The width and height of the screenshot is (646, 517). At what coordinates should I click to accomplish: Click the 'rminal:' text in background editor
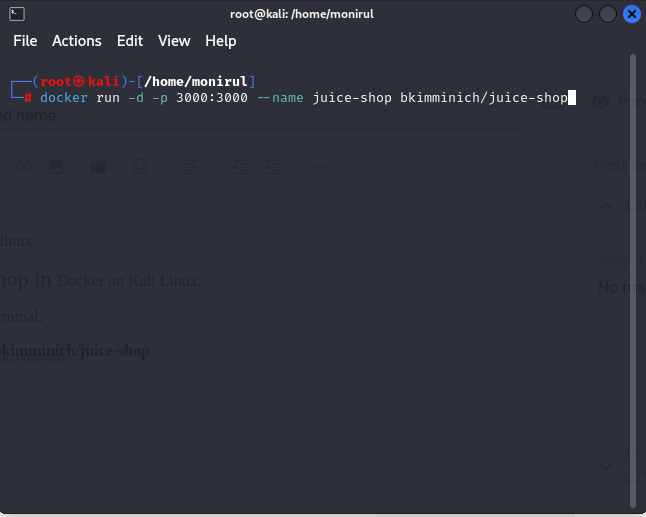(x=21, y=317)
